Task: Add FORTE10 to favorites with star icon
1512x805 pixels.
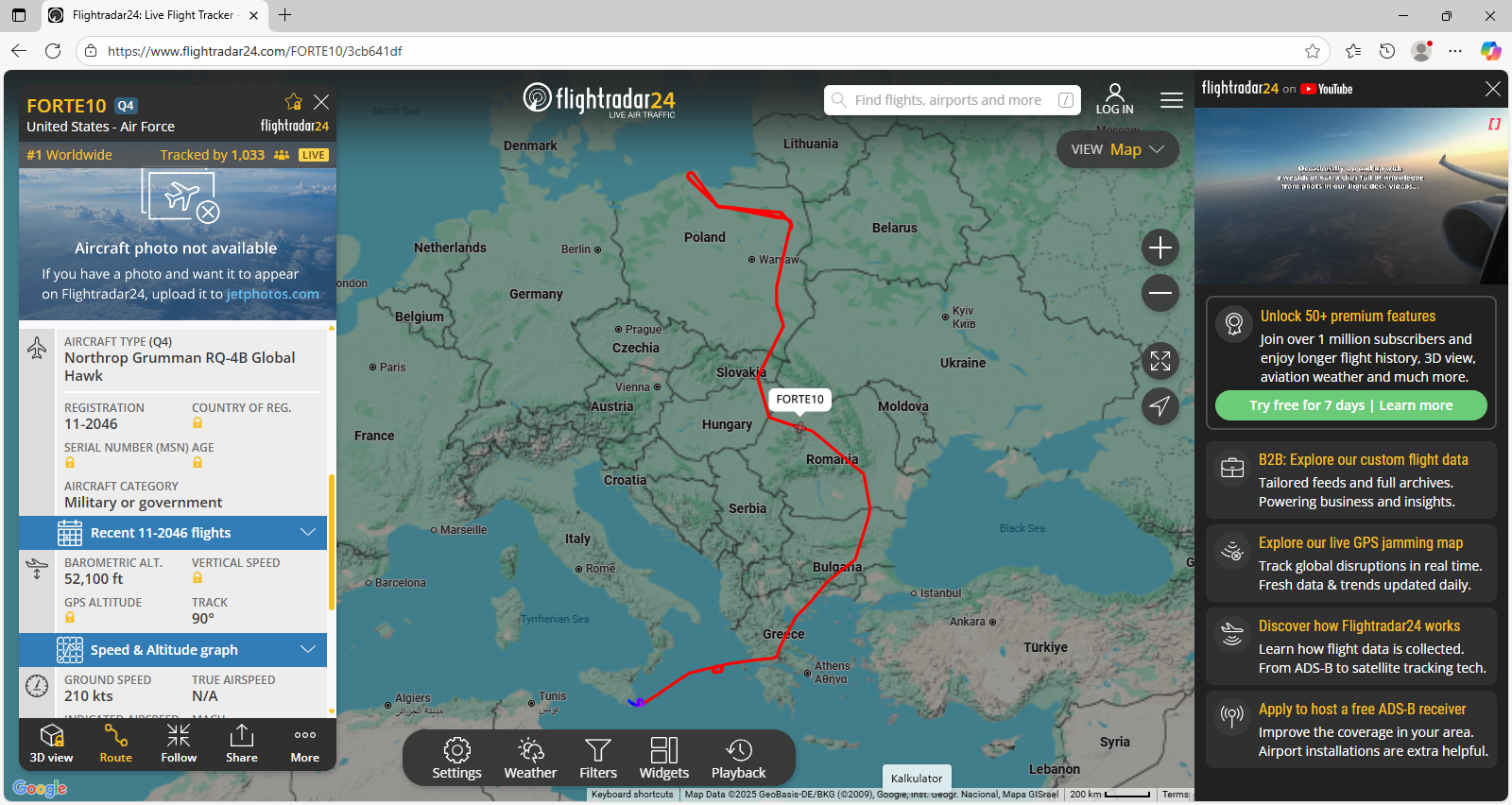Action: (x=294, y=102)
